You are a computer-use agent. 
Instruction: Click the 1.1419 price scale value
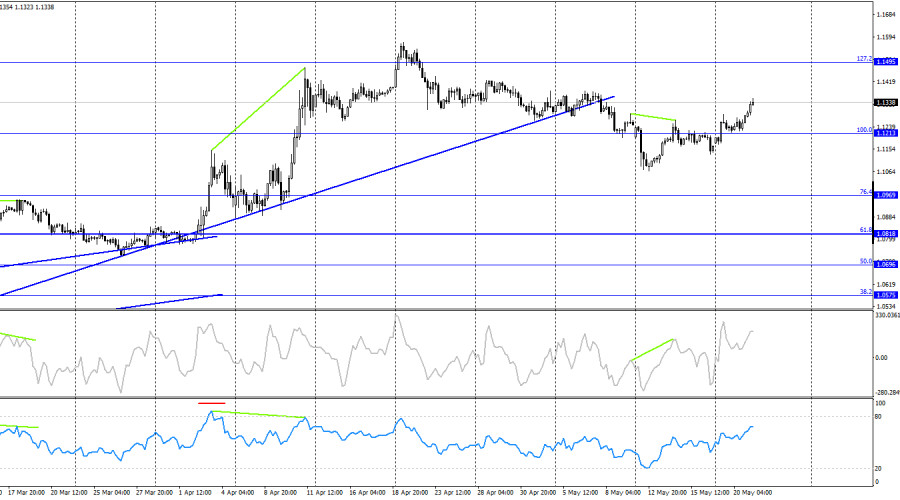coord(886,82)
